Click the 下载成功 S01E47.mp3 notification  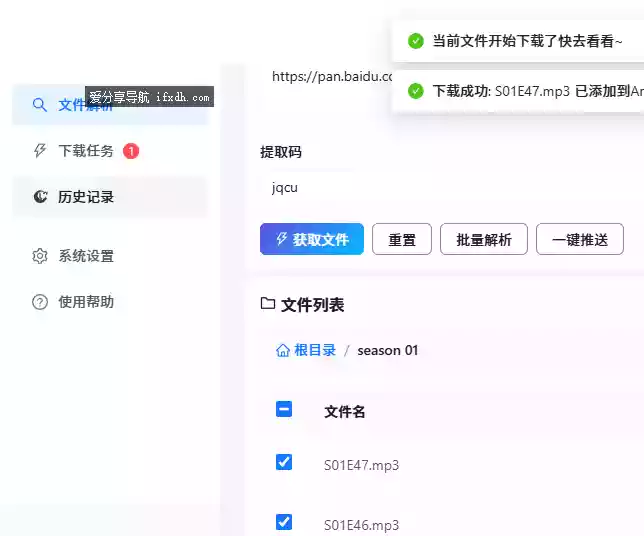coord(518,91)
